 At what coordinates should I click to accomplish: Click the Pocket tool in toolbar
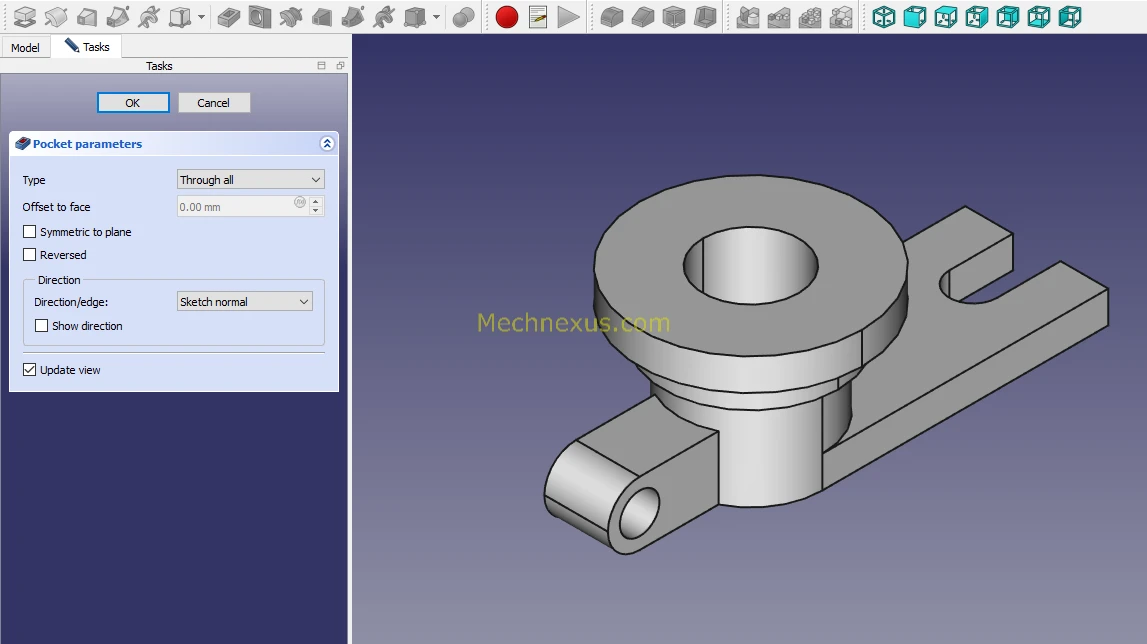click(x=229, y=17)
